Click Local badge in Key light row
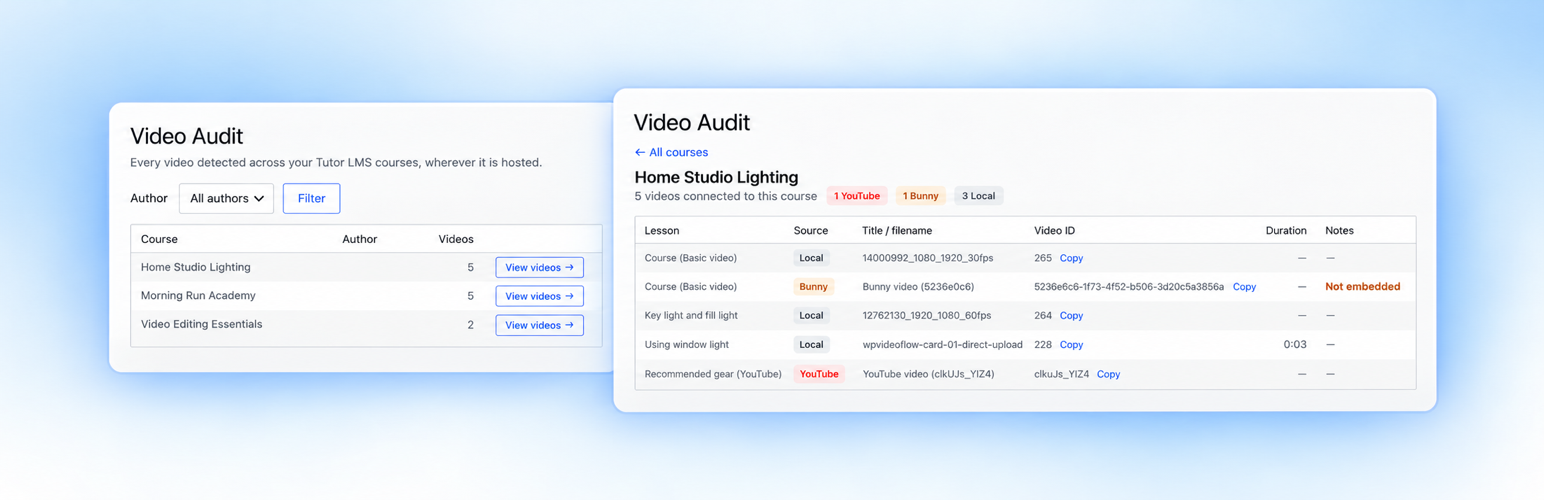The height and width of the screenshot is (500, 1544). [x=811, y=316]
